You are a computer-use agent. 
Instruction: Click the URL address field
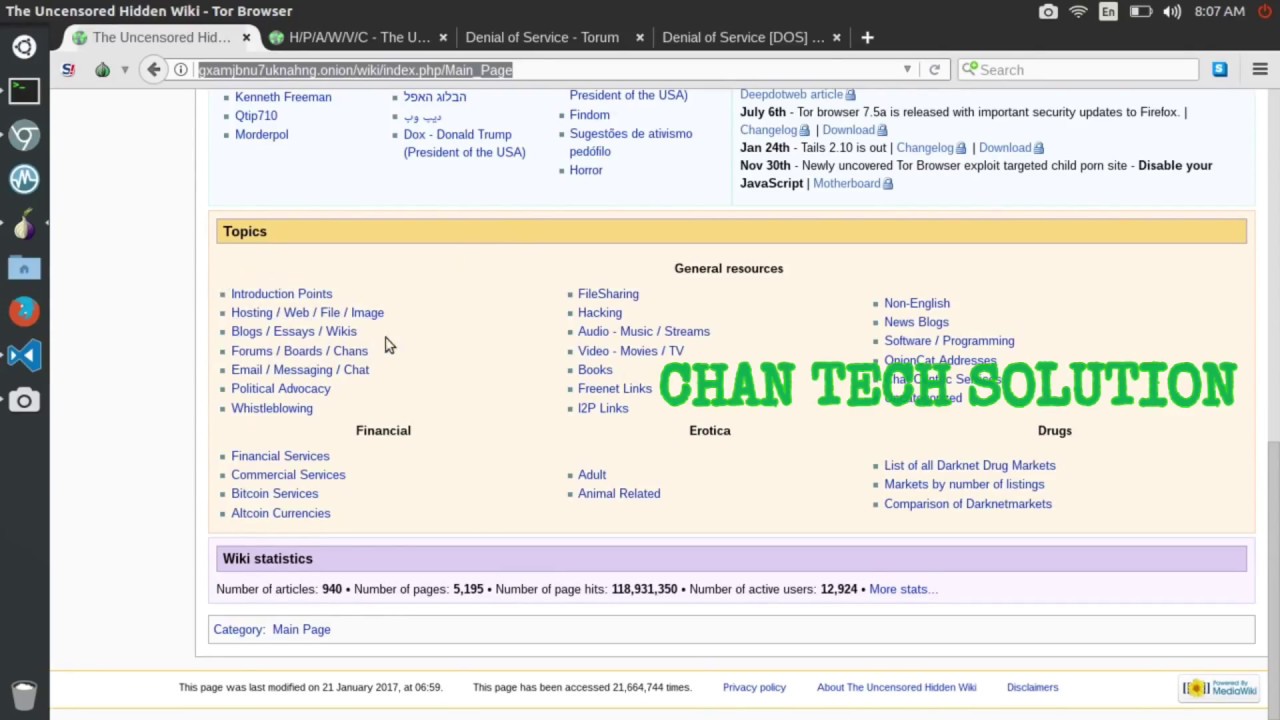[545, 70]
